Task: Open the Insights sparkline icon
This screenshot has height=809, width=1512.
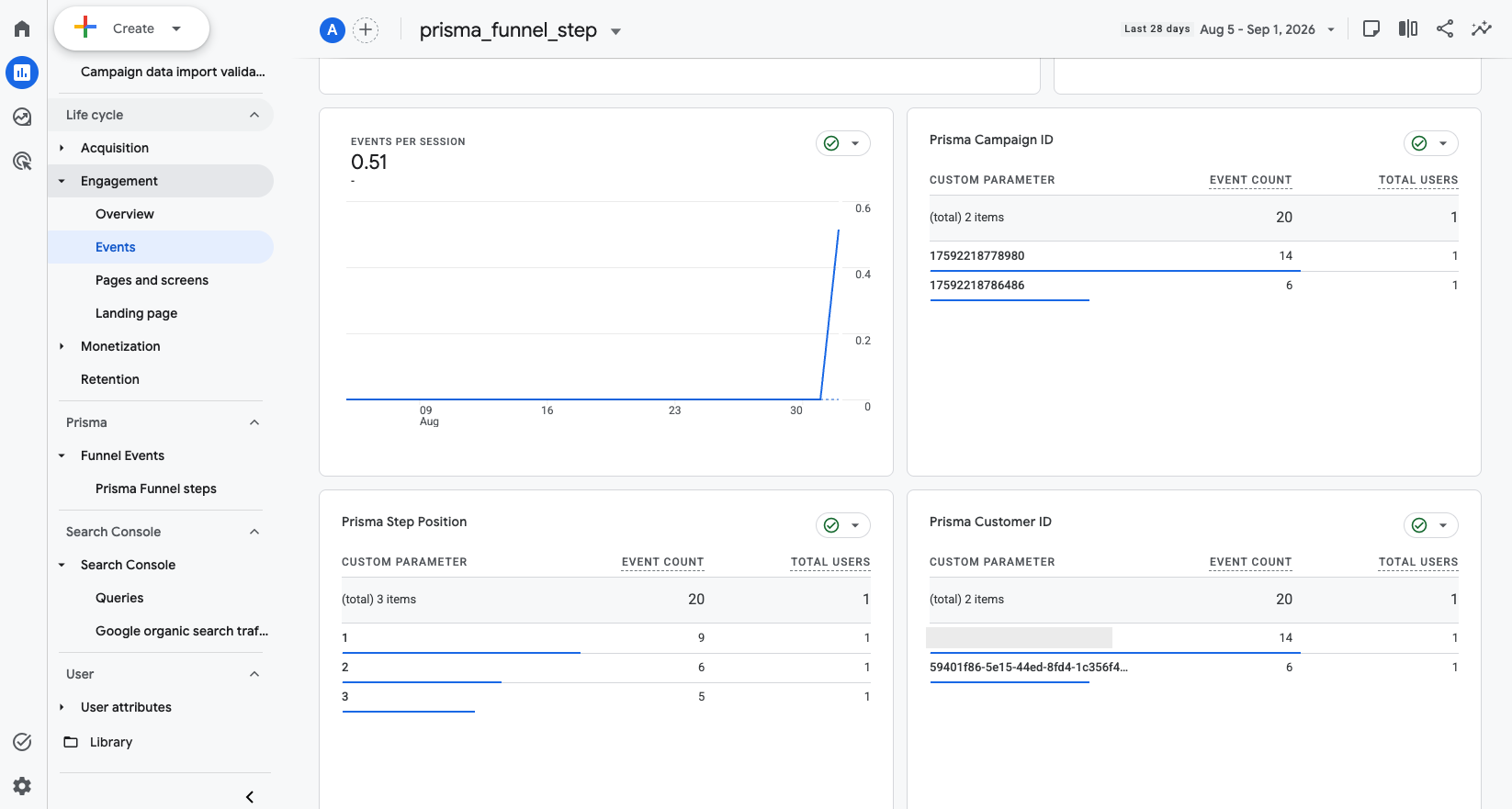Action: coord(1482,28)
